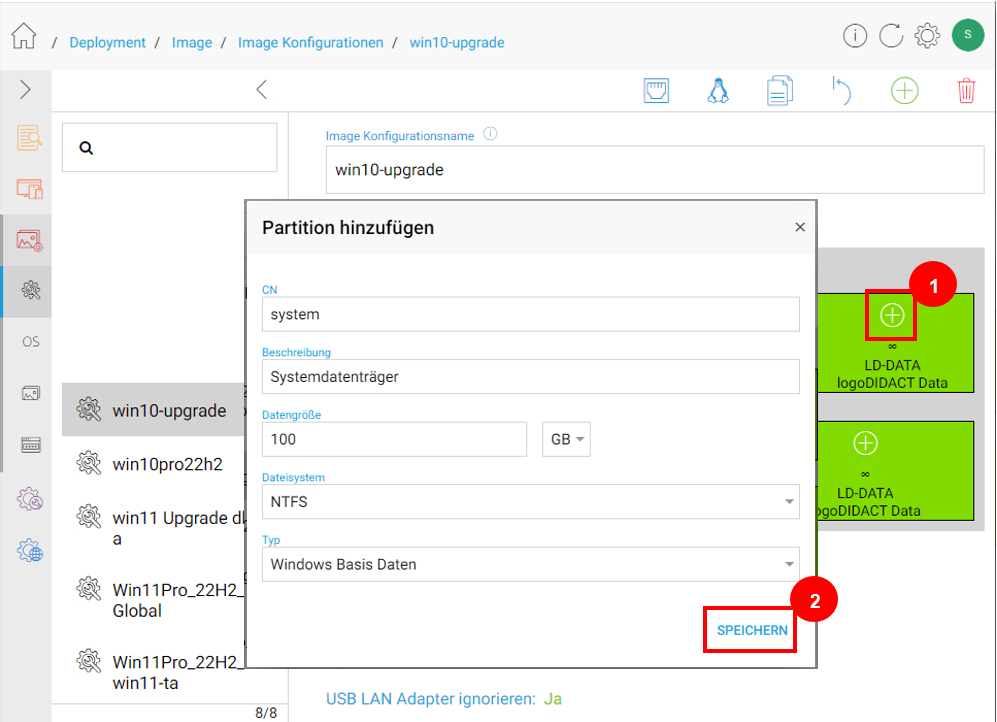Go to the home icon in breadcrumb
The height and width of the screenshot is (722, 997).
coord(24,36)
